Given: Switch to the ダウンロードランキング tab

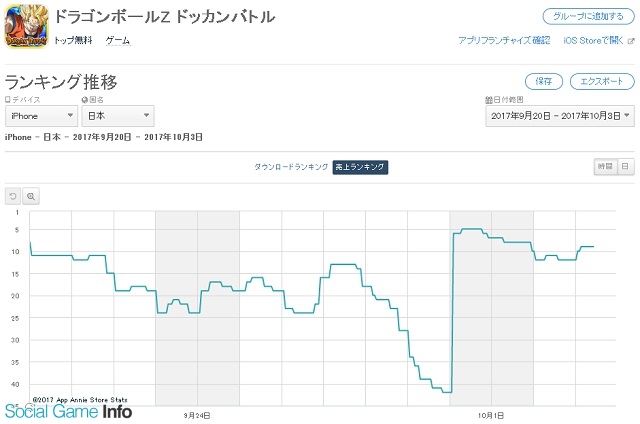Looking at the screenshot, I should [x=291, y=167].
